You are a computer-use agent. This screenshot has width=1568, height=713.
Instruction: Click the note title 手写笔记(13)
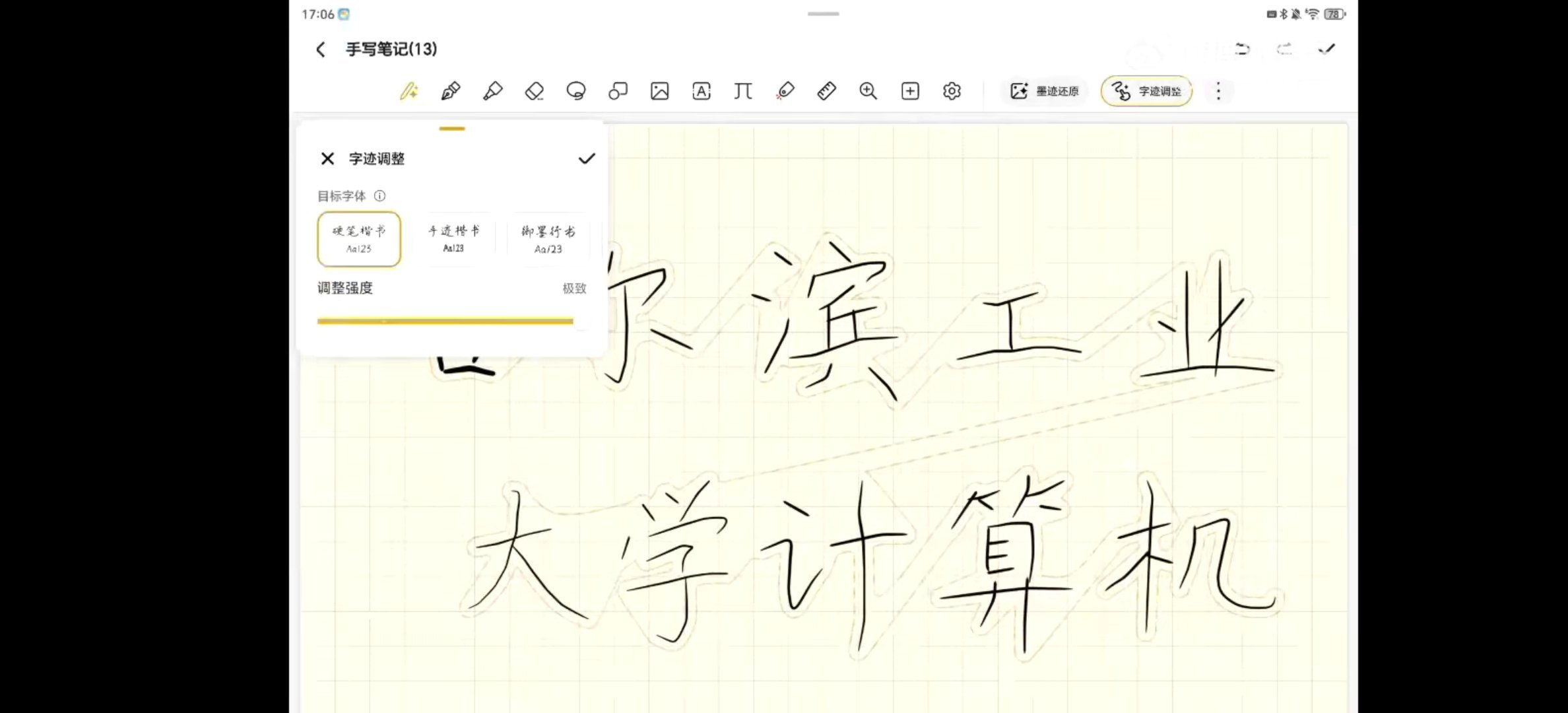[x=391, y=50]
